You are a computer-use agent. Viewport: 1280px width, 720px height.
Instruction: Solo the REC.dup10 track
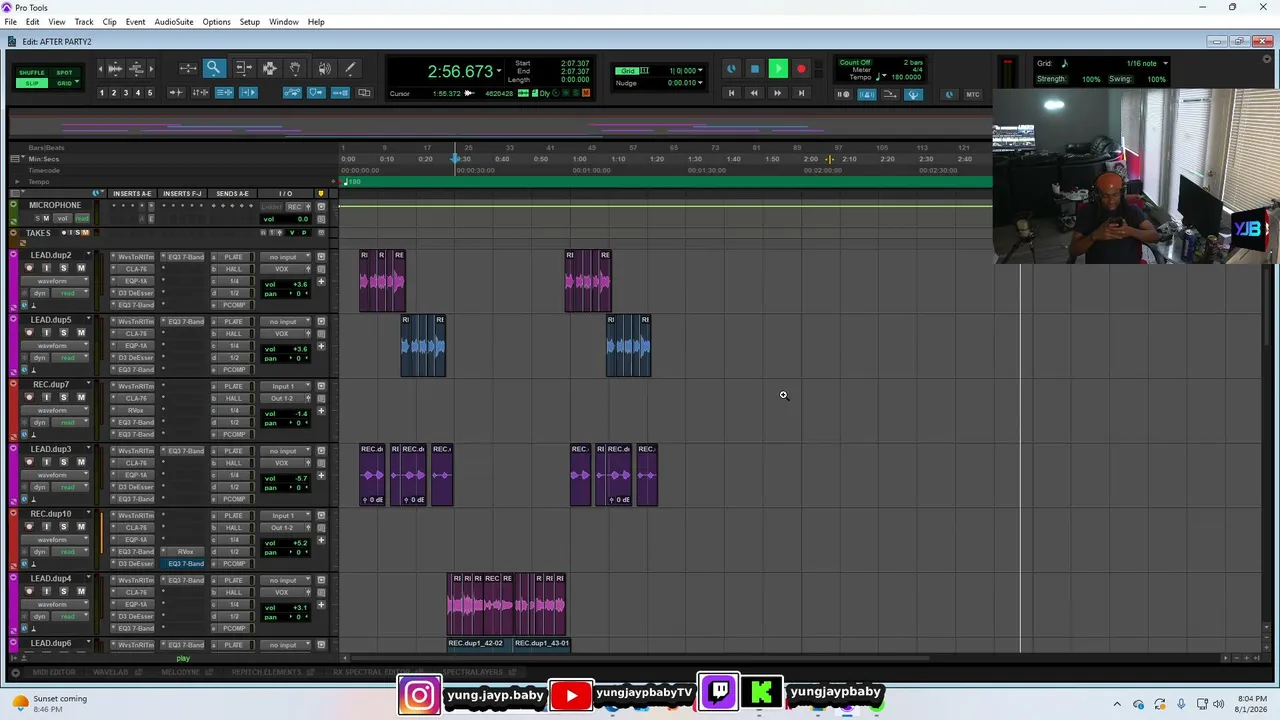(63, 527)
